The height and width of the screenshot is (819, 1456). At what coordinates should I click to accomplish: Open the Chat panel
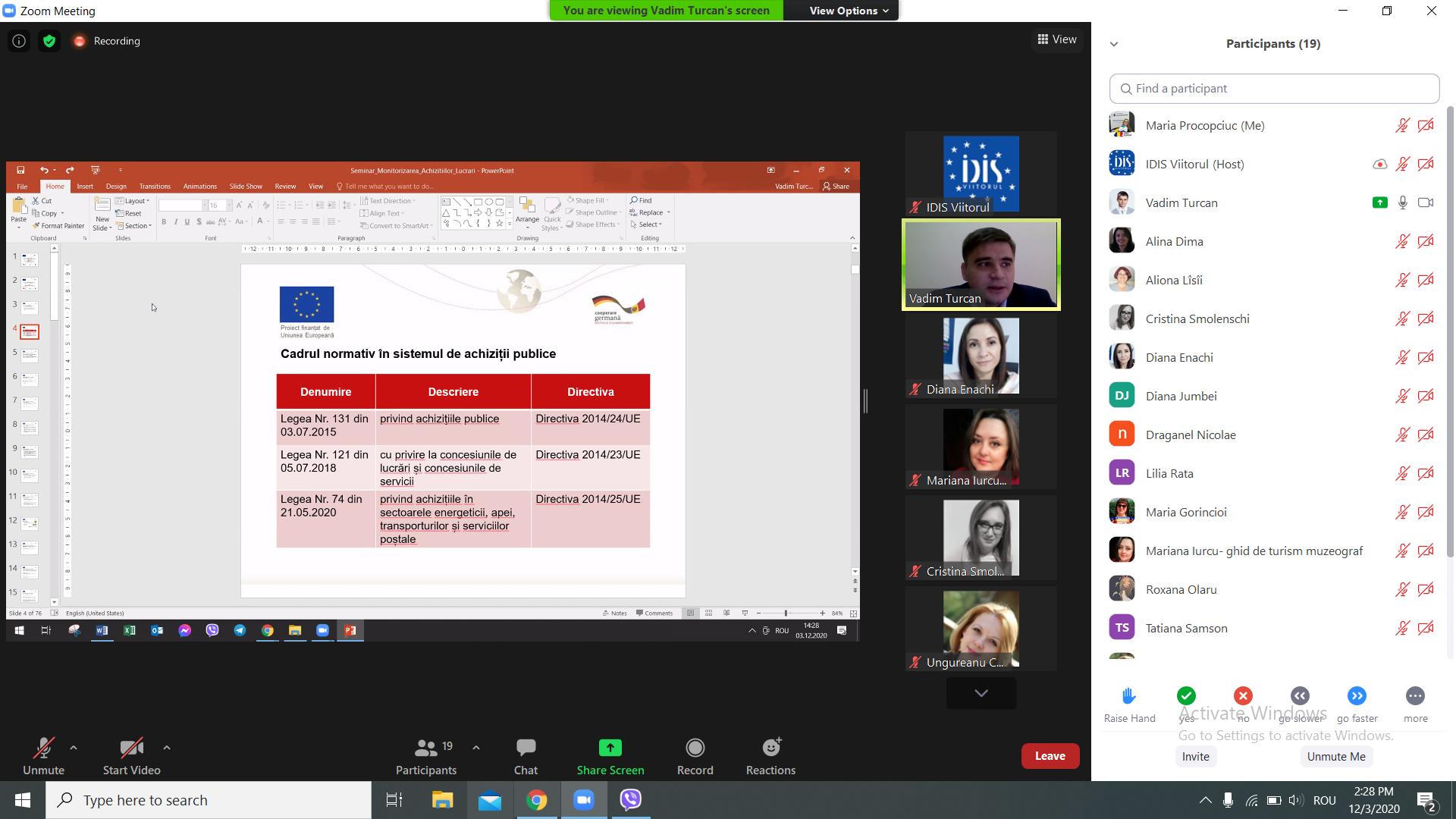[526, 756]
